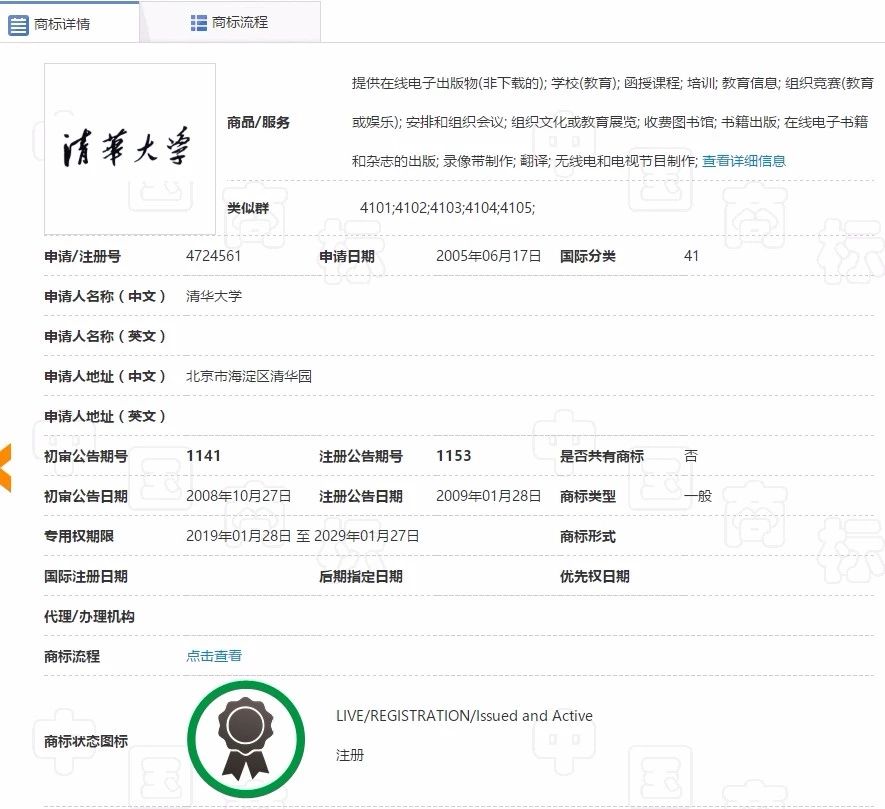The width and height of the screenshot is (885, 809).
Task: Click the 申请人地址（英文） label
Action: (x=105, y=417)
